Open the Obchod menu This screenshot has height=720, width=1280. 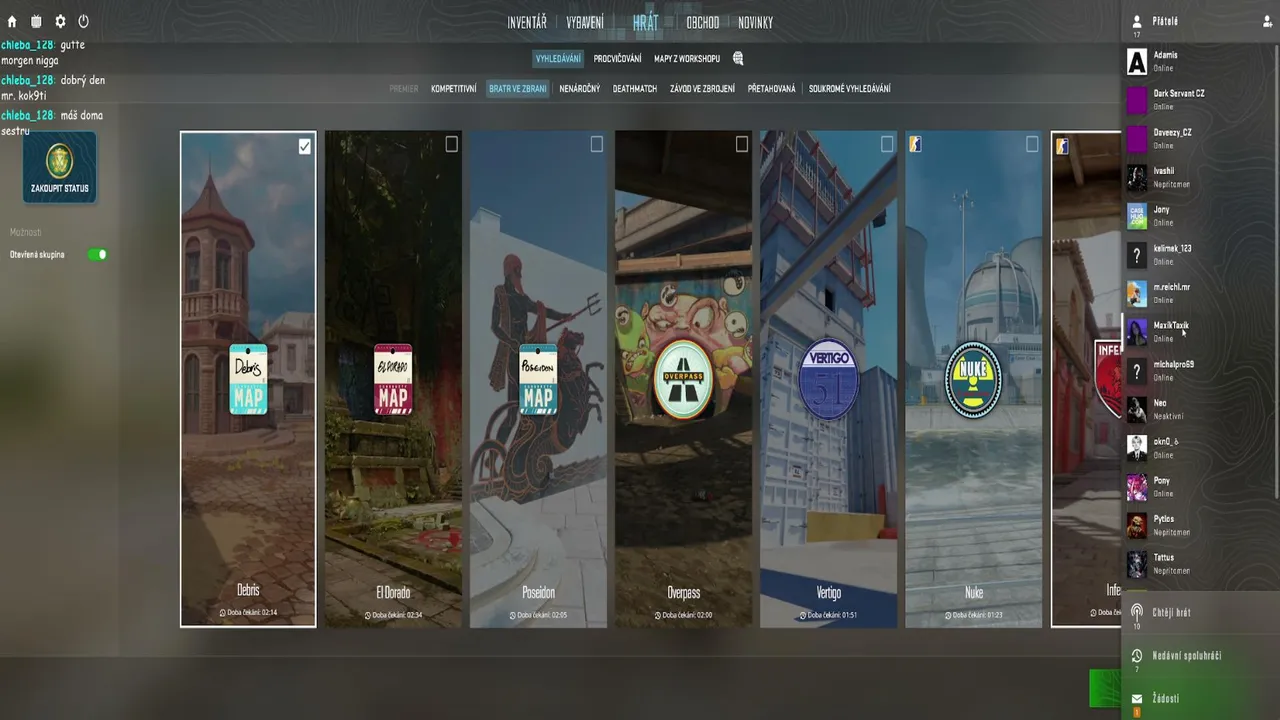(x=703, y=23)
